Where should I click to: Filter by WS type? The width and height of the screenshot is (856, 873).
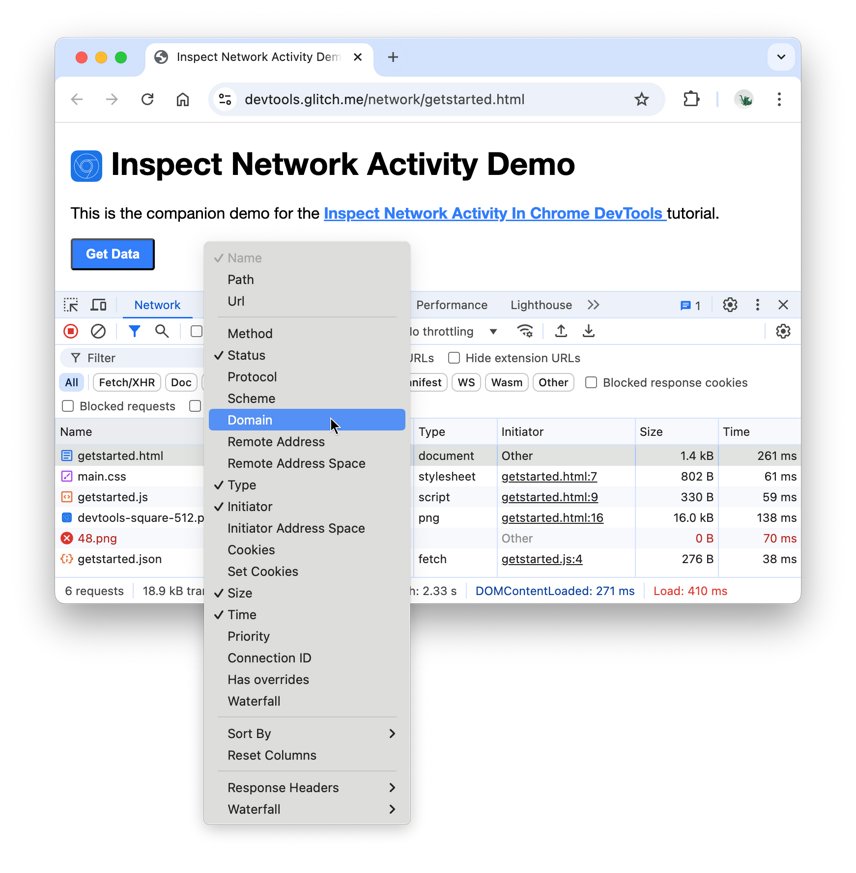(466, 382)
